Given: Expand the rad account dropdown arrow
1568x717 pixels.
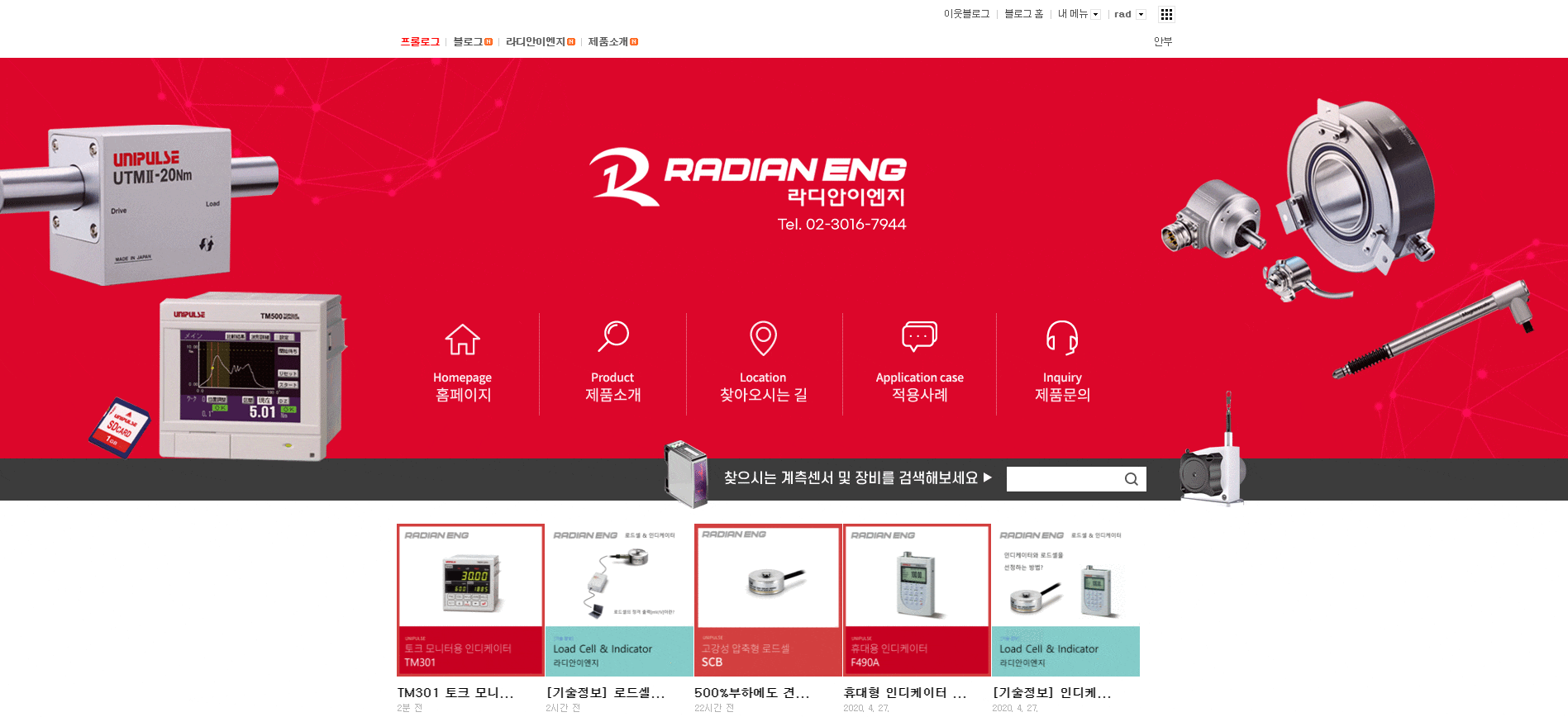Looking at the screenshot, I should tap(1141, 14).
